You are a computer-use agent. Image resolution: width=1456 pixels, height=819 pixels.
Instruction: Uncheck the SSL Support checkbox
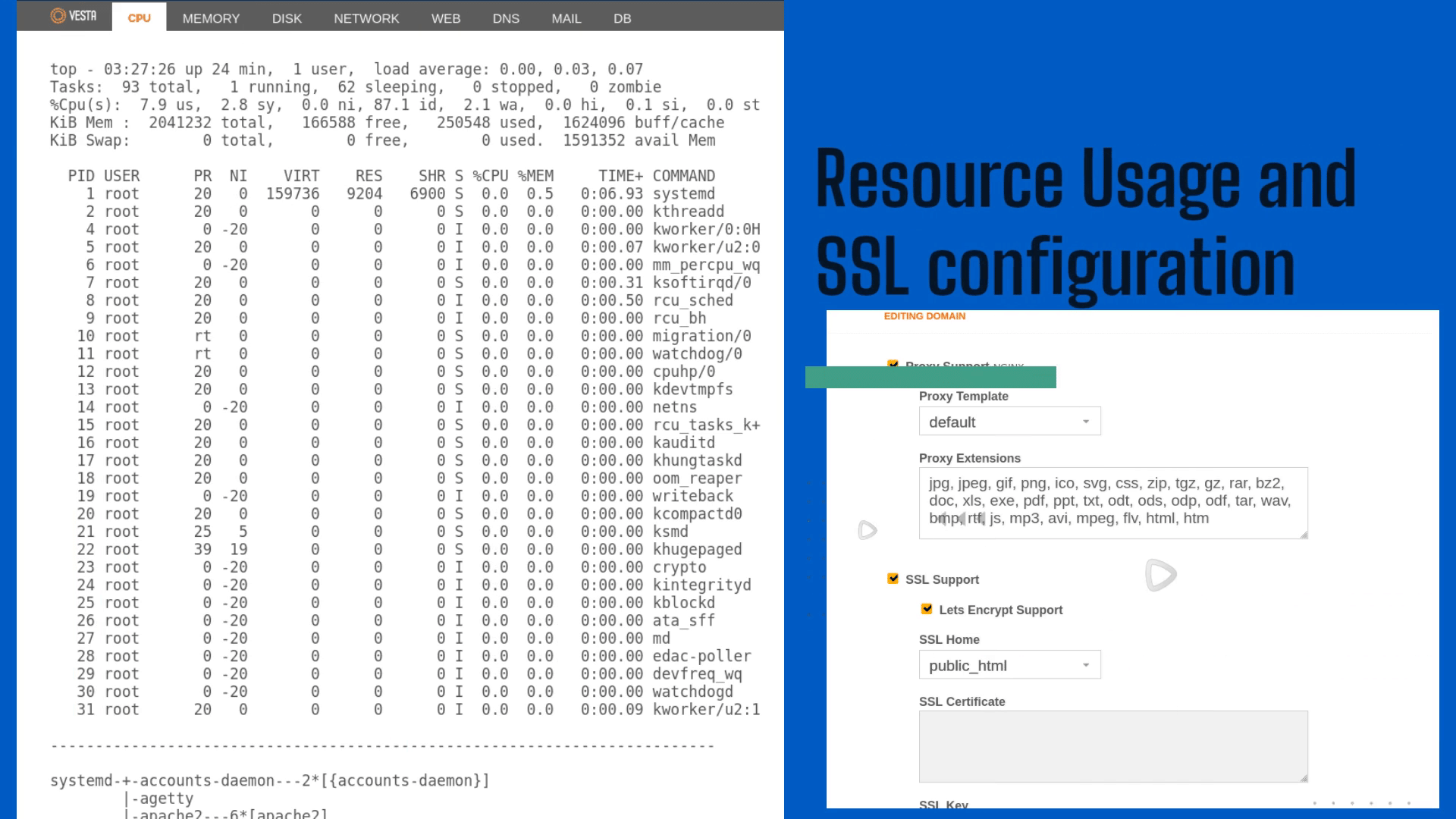pyautogui.click(x=893, y=579)
